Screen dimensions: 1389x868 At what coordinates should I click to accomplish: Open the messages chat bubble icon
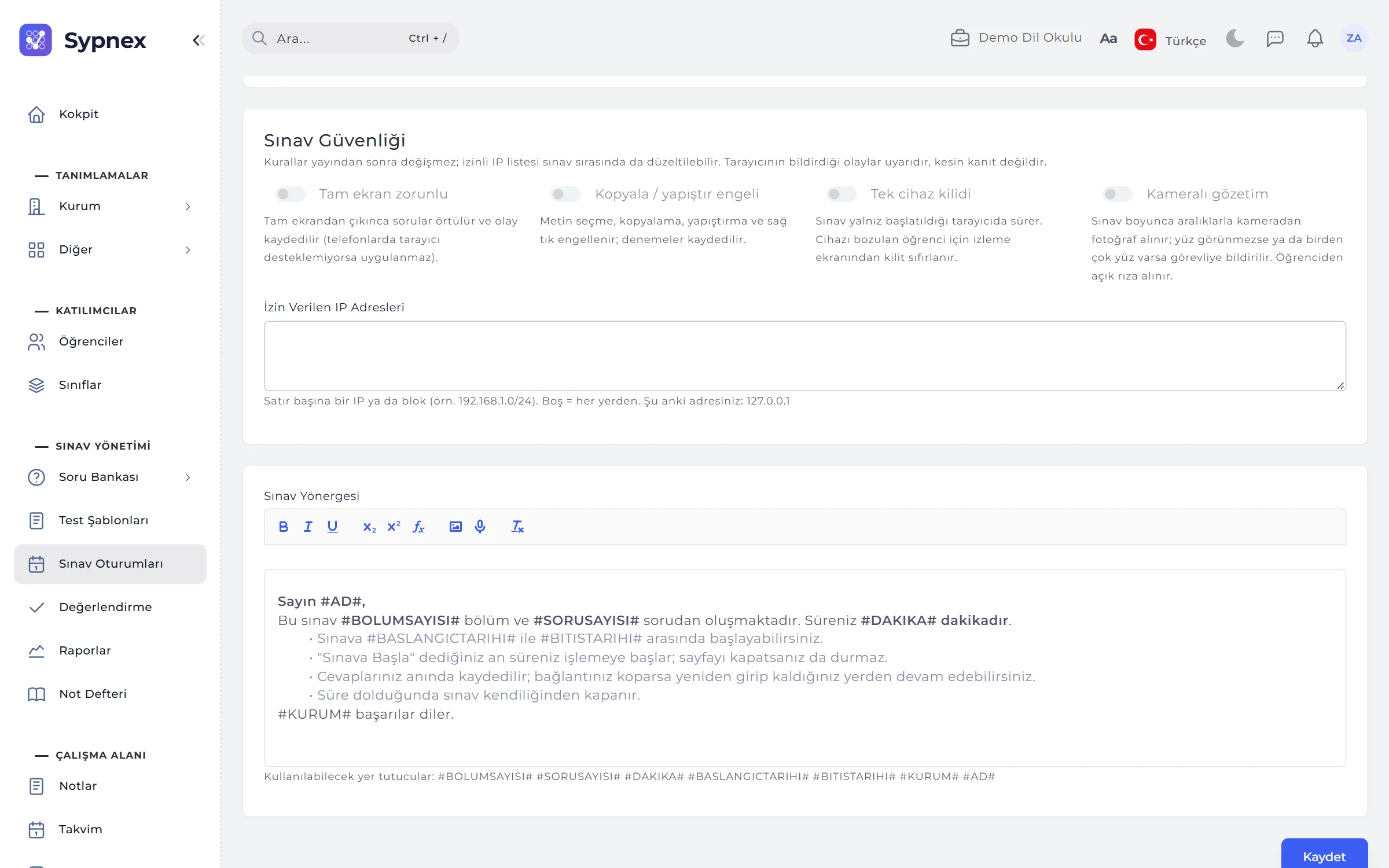pos(1274,39)
